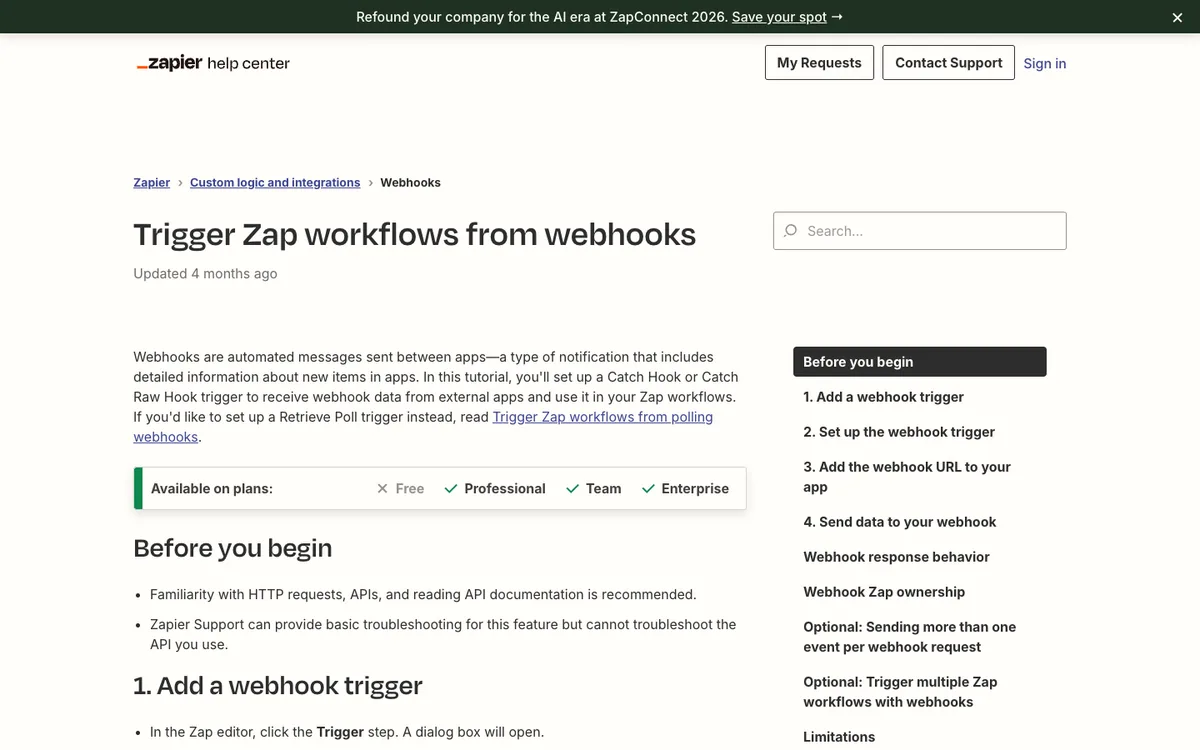The height and width of the screenshot is (750, 1200).
Task: Click the X icon beside Free plan
Action: pos(382,489)
